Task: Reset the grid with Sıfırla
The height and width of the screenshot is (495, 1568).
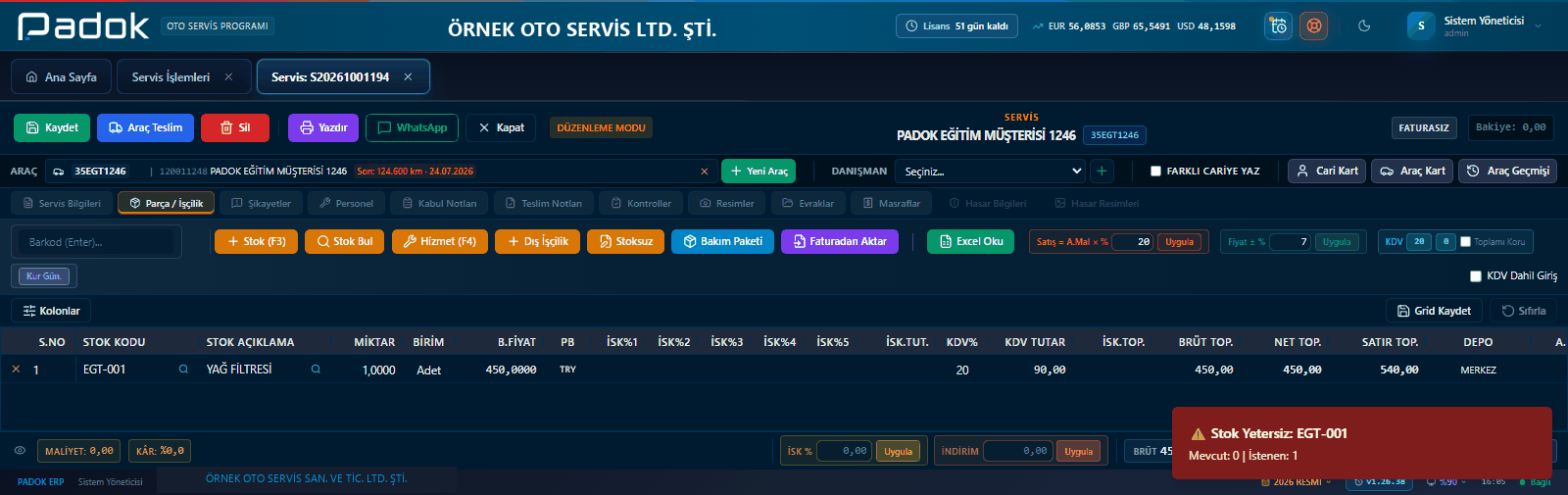Action: click(x=1524, y=311)
